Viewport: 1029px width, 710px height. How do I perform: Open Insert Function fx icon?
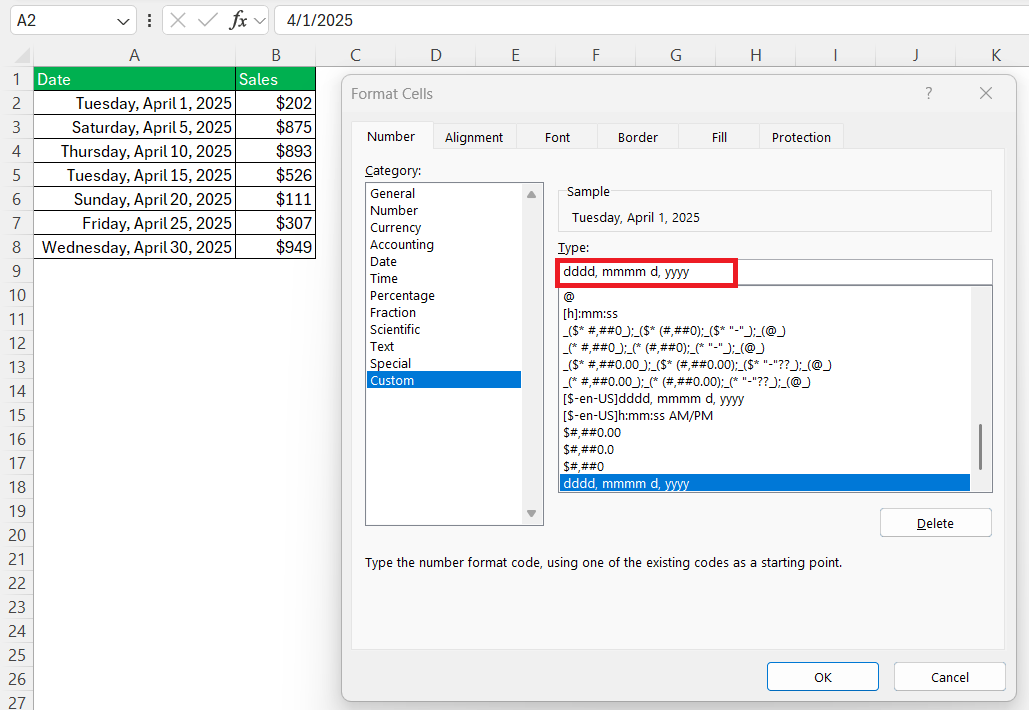[x=238, y=20]
